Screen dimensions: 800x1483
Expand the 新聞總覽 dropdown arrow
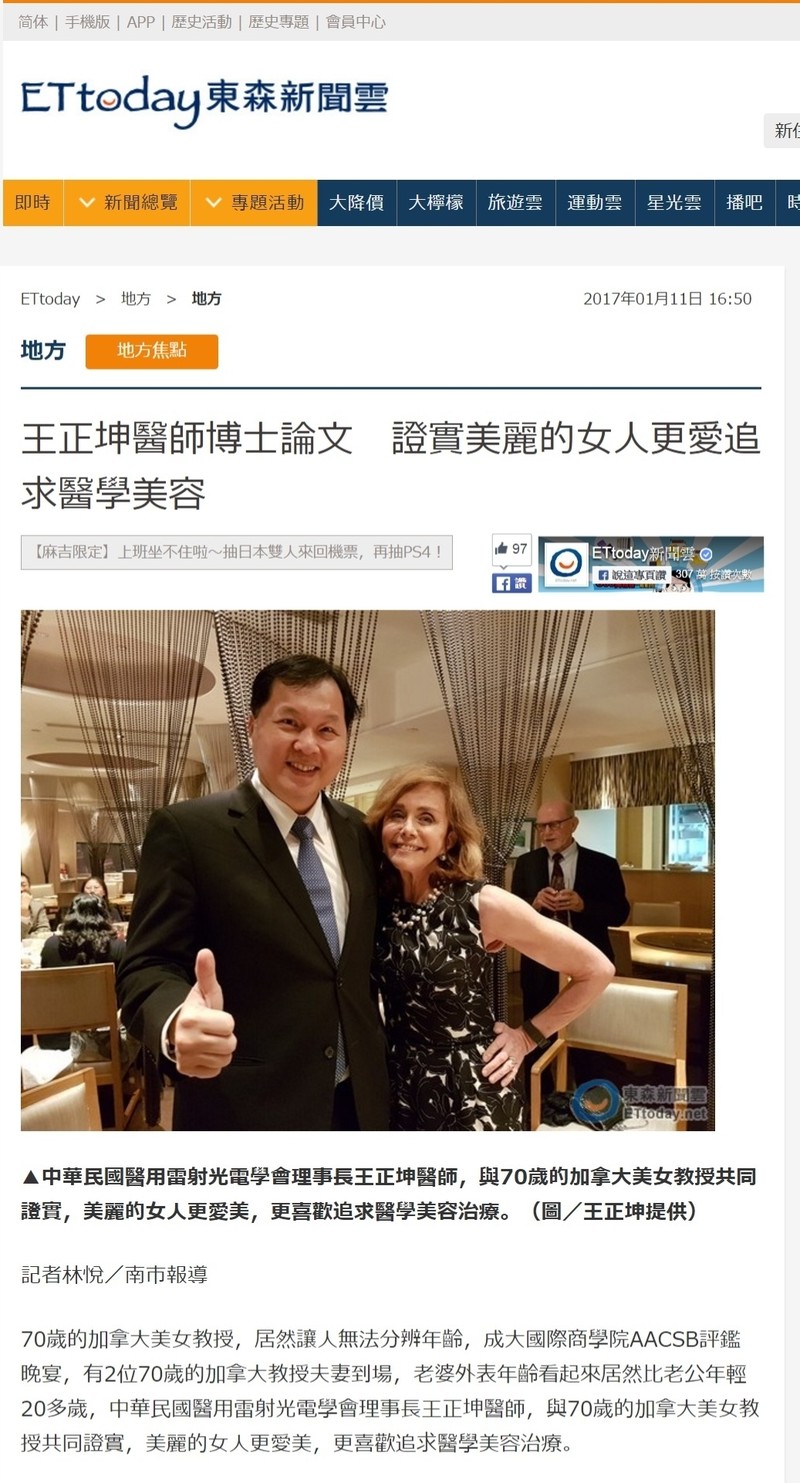pyautogui.click(x=88, y=202)
